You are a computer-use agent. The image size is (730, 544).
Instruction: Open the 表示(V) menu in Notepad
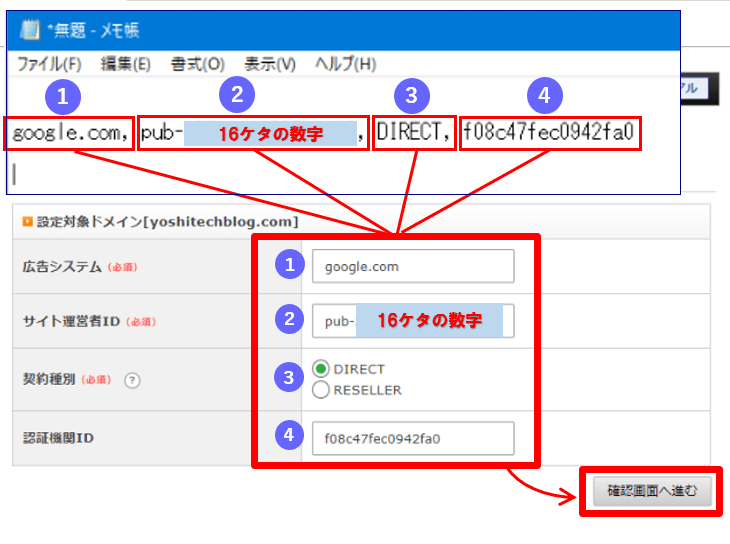pos(270,64)
